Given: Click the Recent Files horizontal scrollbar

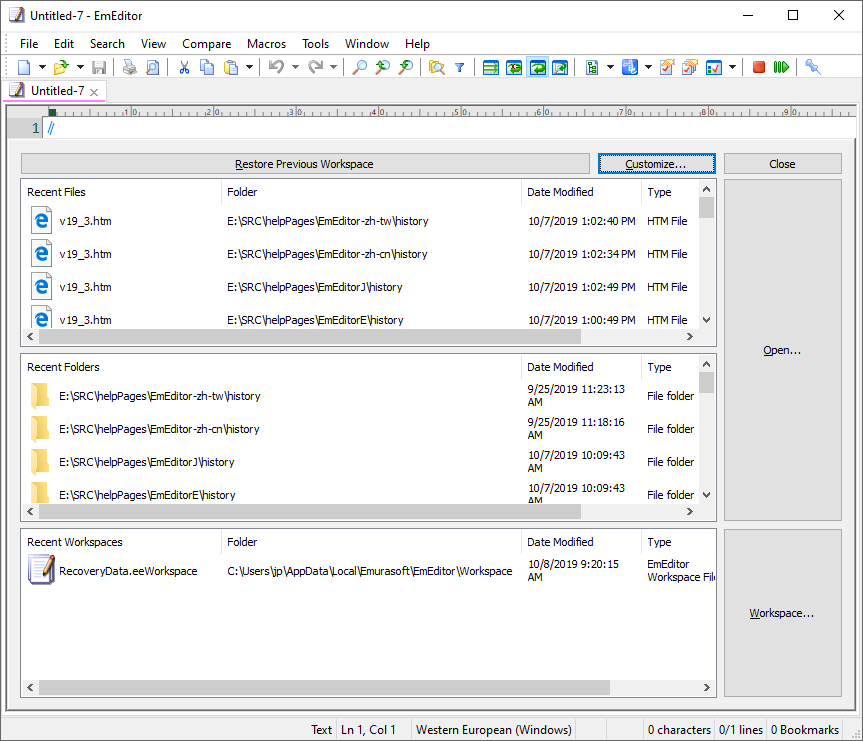Looking at the screenshot, I should point(310,336).
